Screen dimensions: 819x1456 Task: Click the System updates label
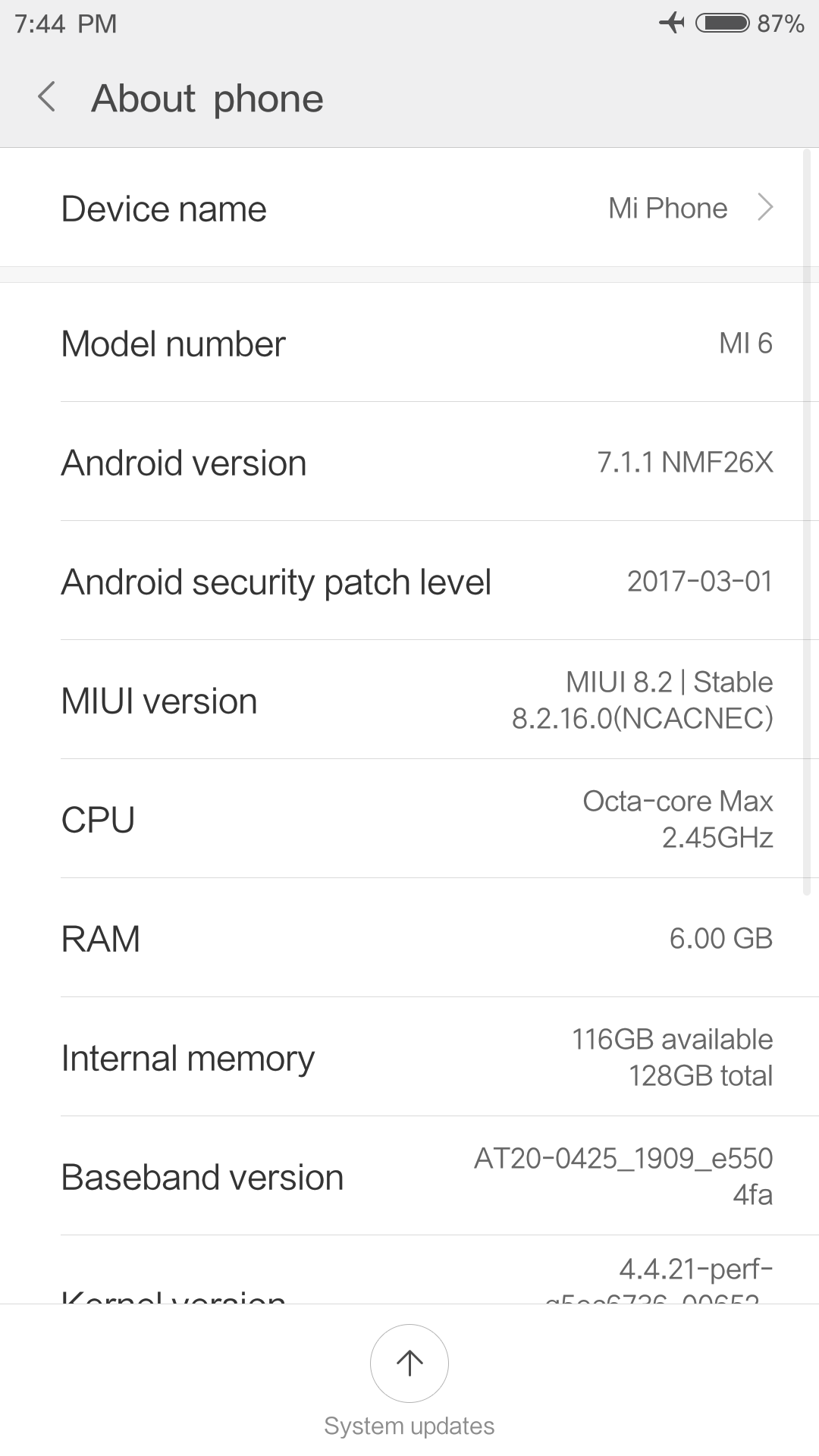(409, 1426)
